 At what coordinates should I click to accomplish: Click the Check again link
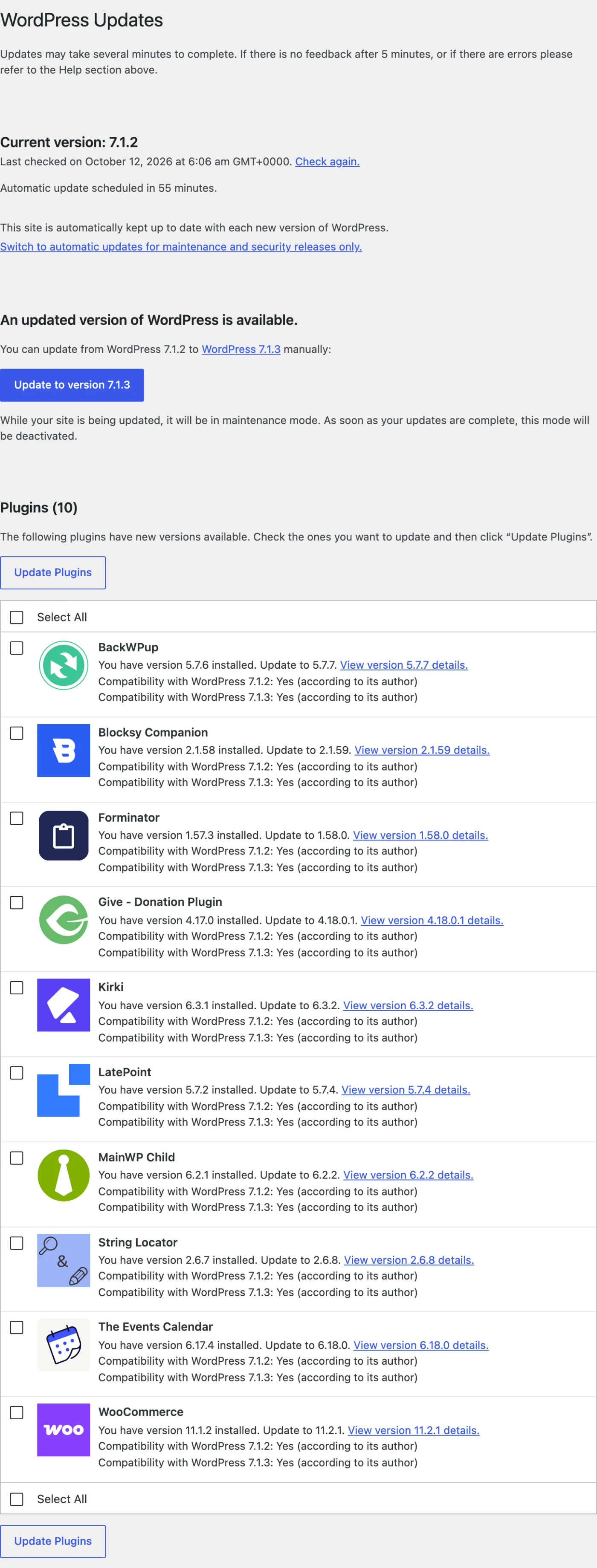tap(327, 162)
